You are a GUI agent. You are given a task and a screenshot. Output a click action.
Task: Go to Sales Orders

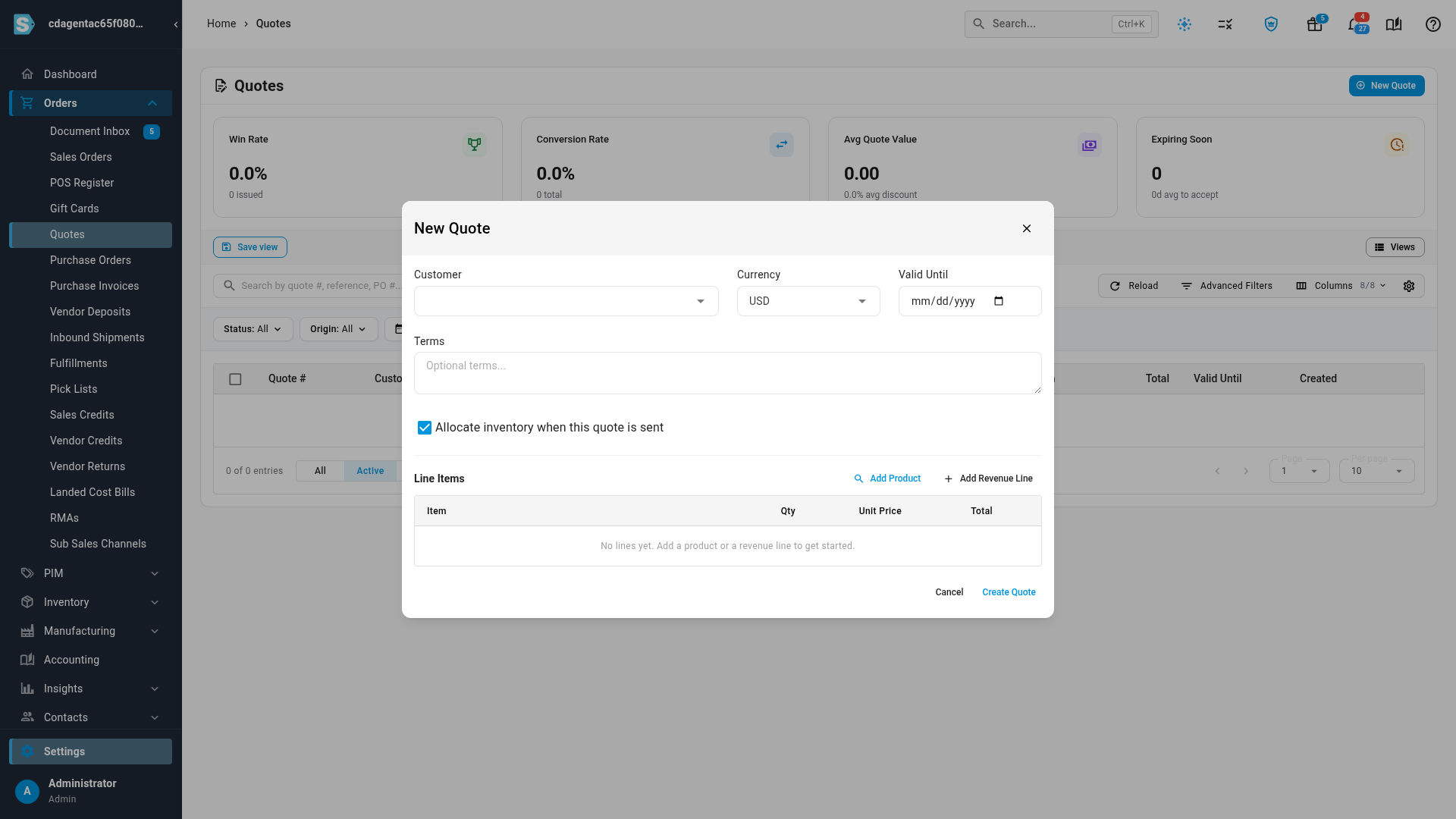[x=91, y=157]
